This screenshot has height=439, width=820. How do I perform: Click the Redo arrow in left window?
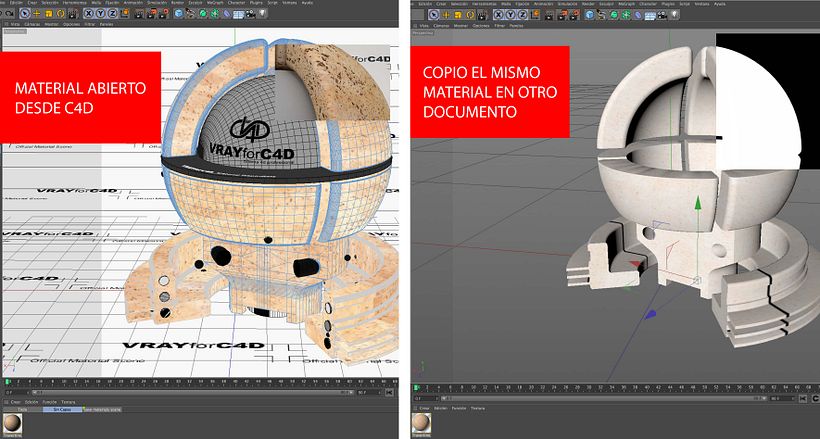pos(9,13)
